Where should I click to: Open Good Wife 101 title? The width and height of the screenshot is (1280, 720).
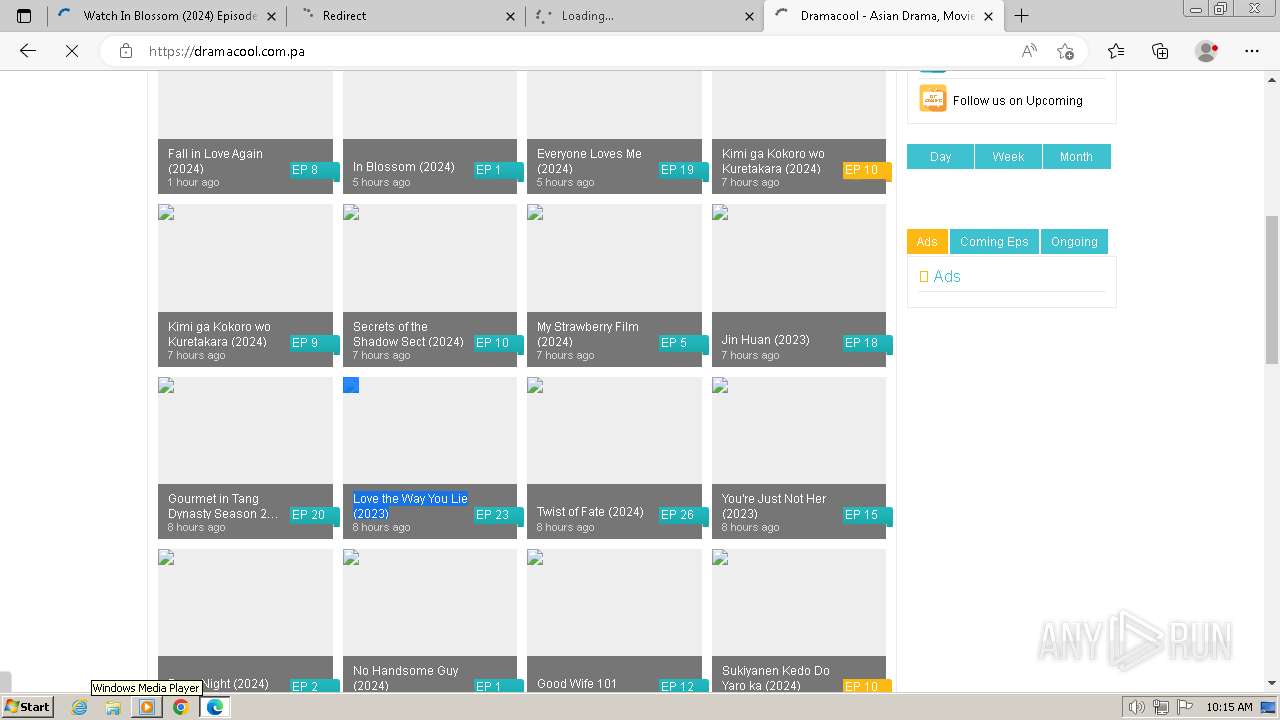point(577,684)
